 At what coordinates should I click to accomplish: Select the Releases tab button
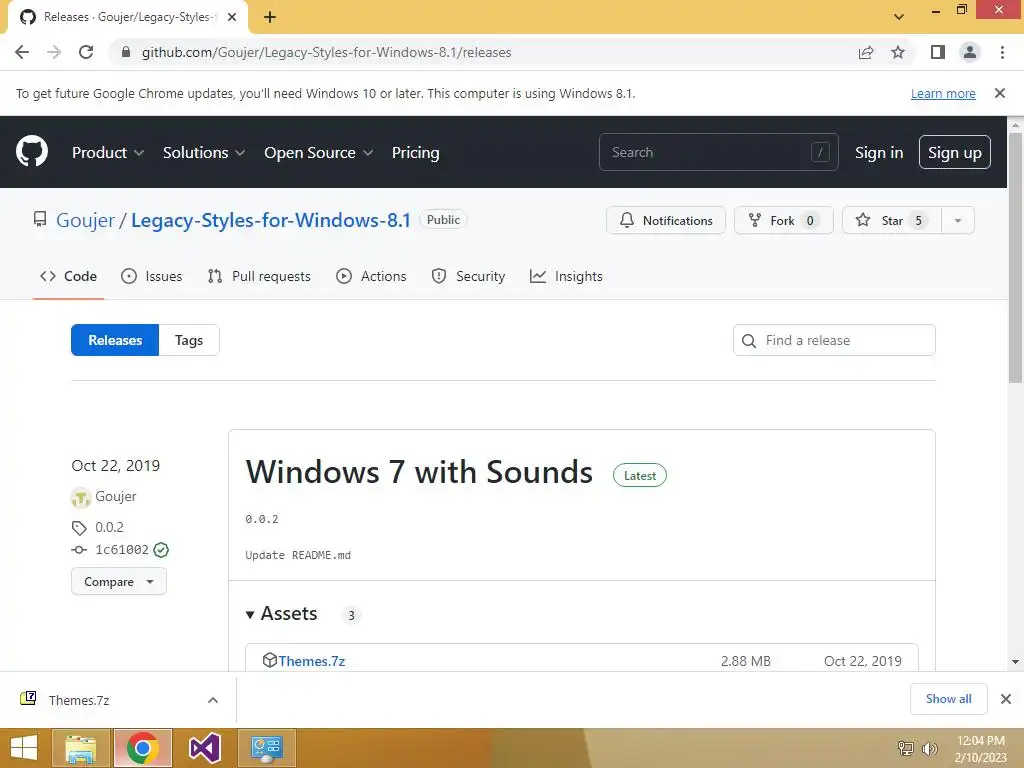(x=115, y=340)
